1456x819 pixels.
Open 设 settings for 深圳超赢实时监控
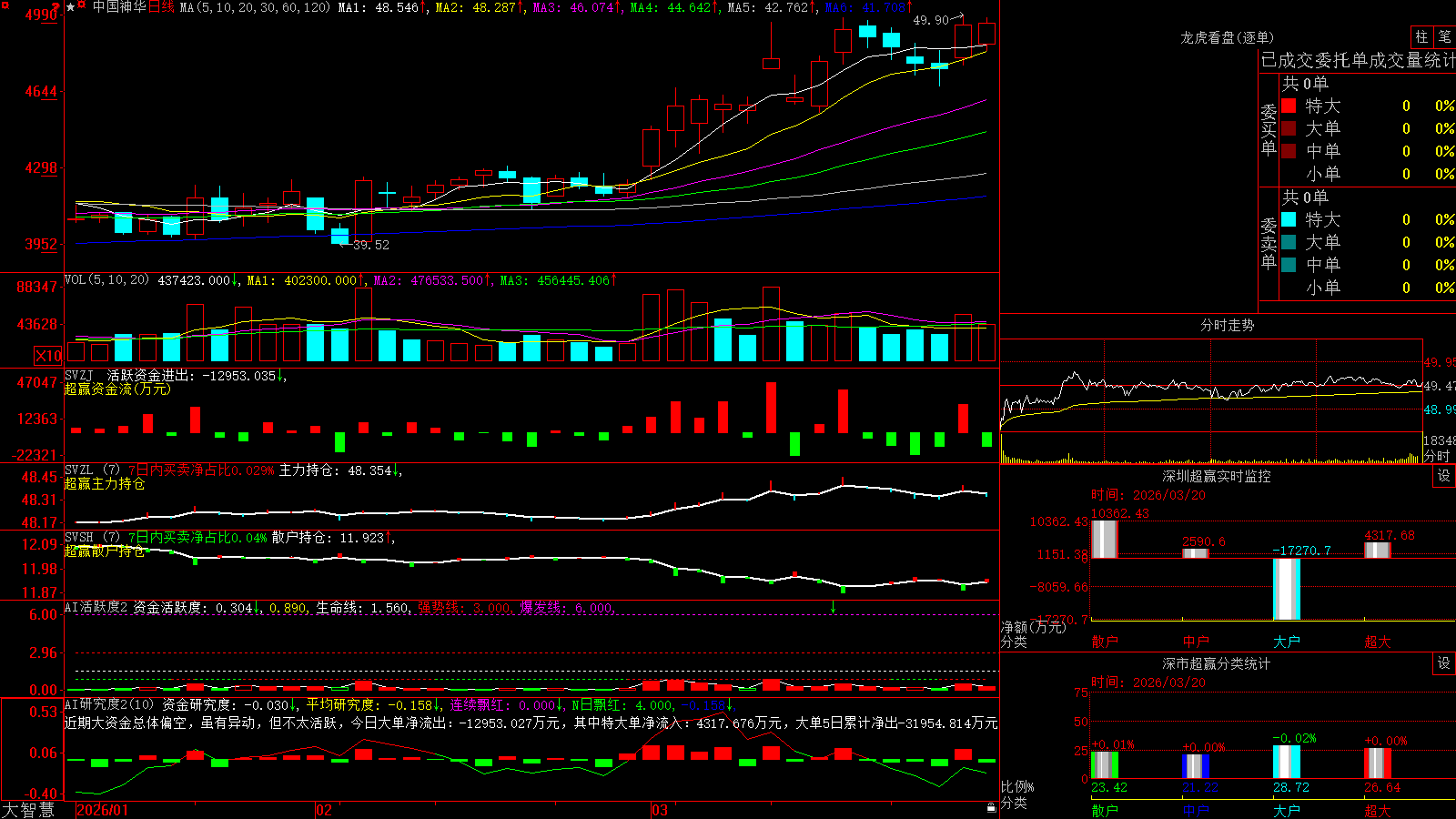[x=1444, y=476]
